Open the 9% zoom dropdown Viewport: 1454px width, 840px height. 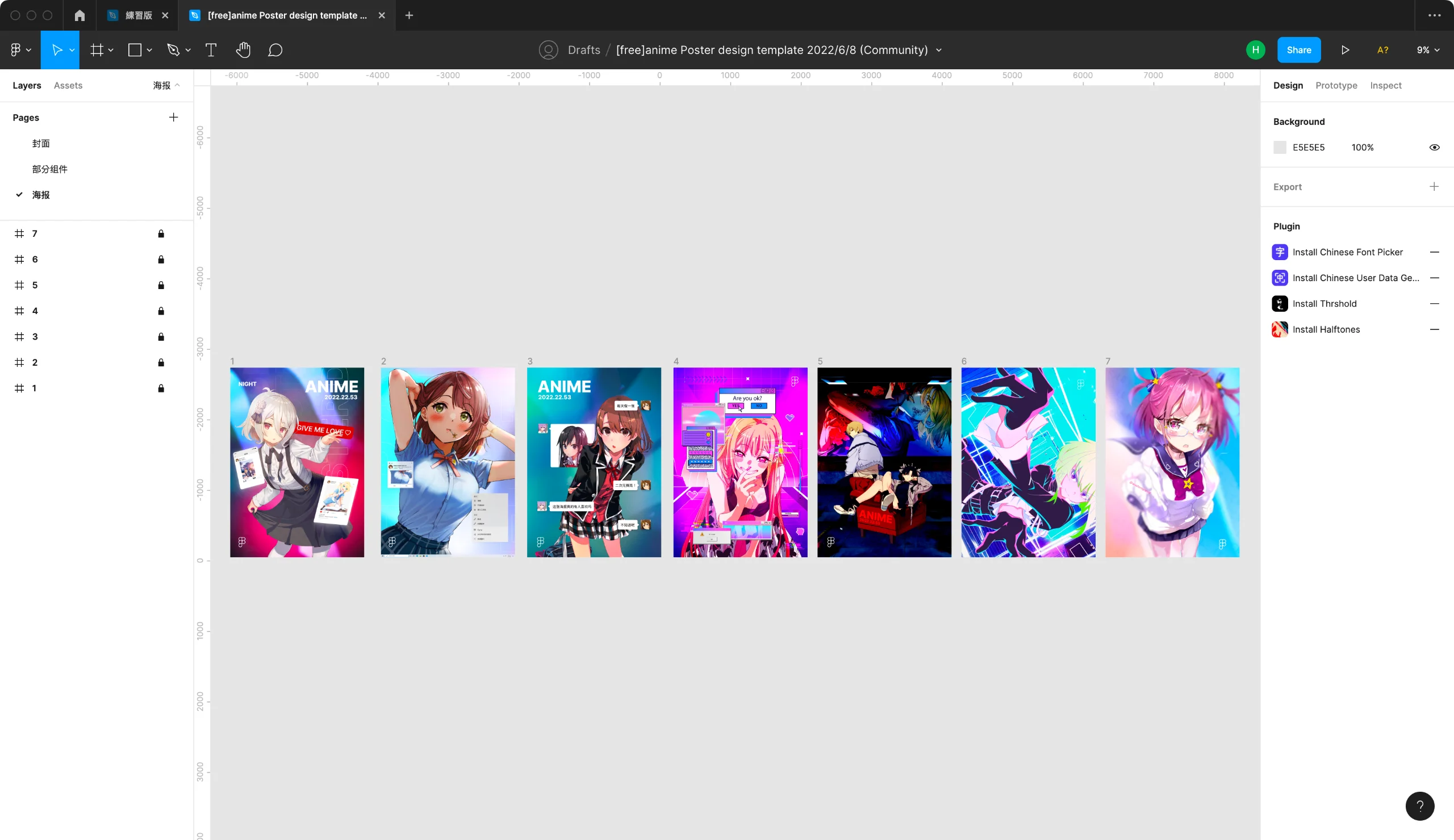pos(1428,50)
